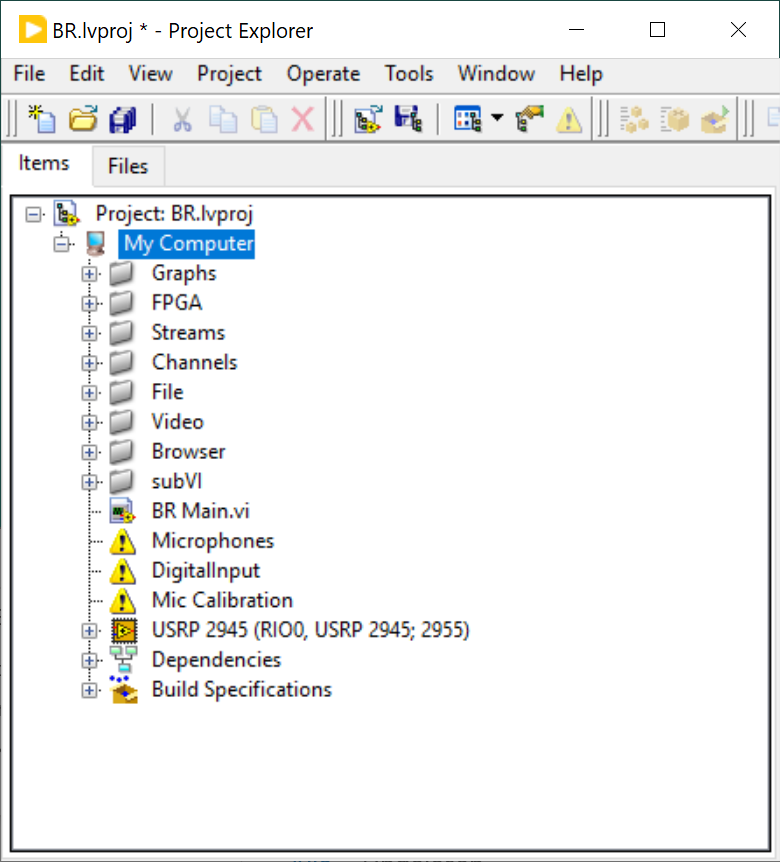This screenshot has height=862, width=780.
Task: Click the New Project toolbar icon
Action: pyautogui.click(x=42, y=120)
